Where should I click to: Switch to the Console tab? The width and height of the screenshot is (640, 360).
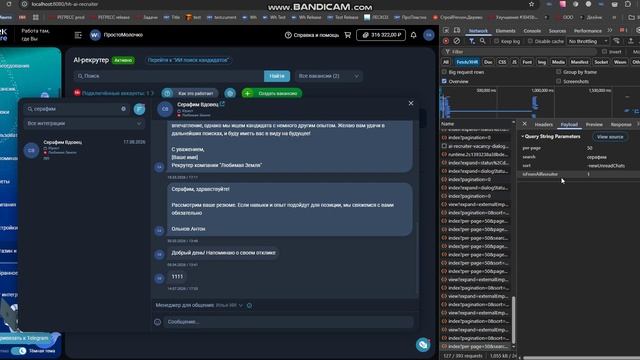pyautogui.click(x=532, y=31)
